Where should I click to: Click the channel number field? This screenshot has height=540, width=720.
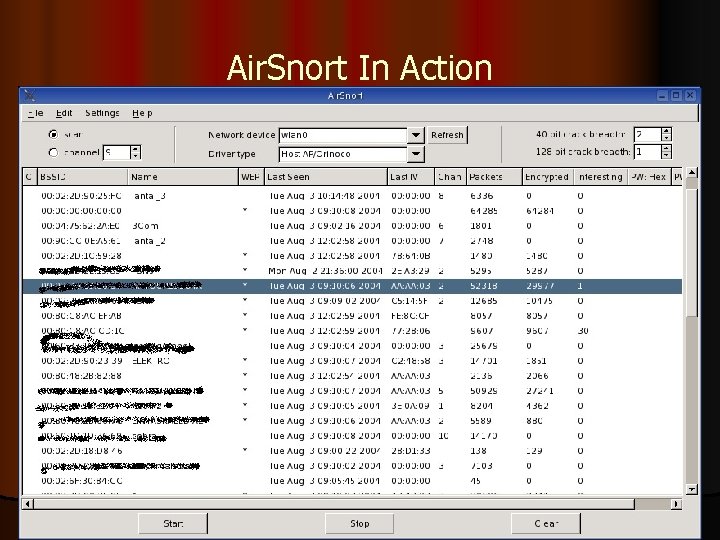(117, 152)
